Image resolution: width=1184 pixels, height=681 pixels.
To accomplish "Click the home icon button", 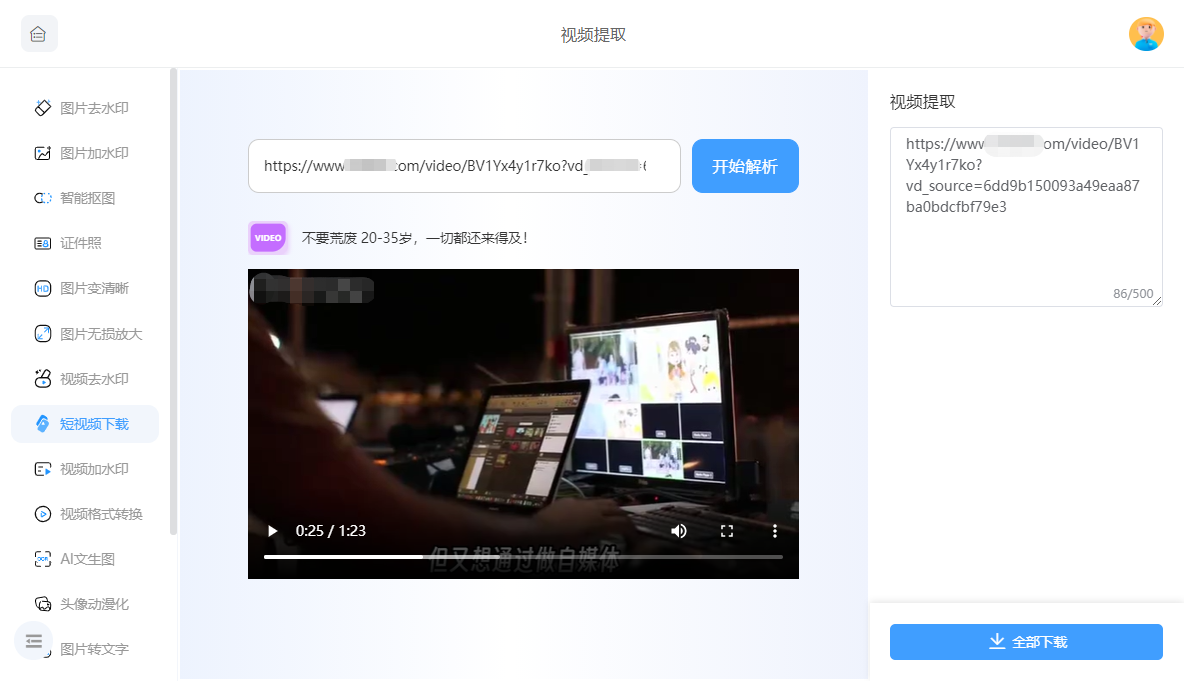I will point(39,34).
